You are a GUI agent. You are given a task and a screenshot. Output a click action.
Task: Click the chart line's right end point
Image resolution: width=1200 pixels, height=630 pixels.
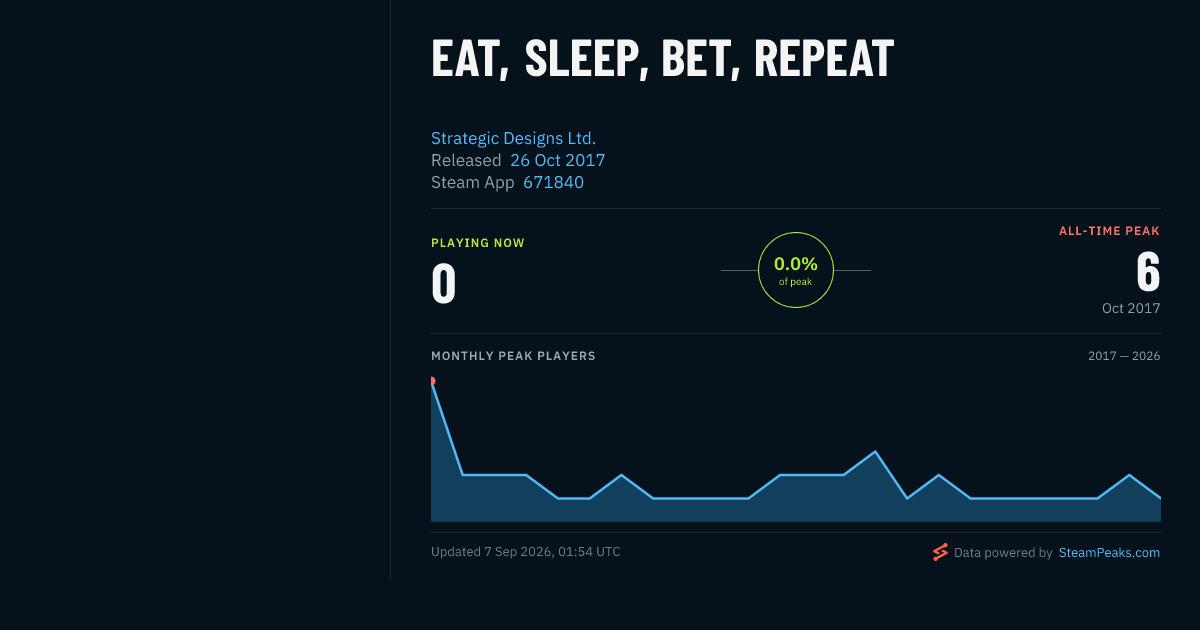1160,497
